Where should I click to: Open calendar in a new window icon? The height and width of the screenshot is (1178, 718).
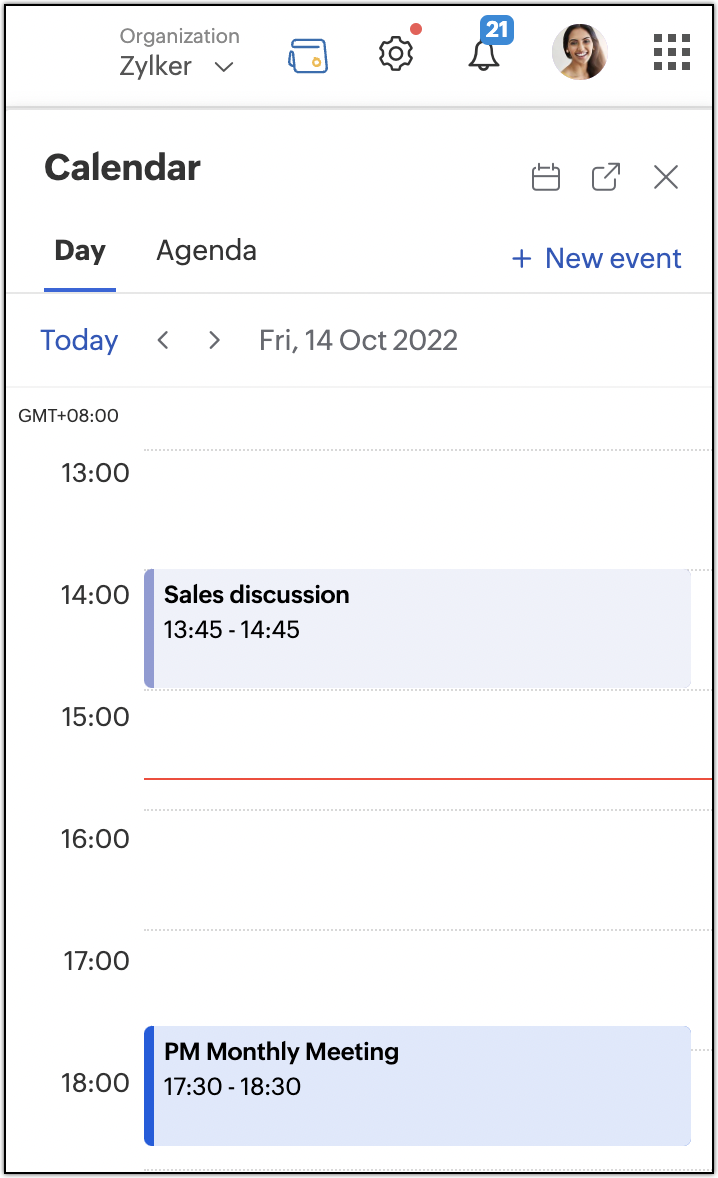click(x=606, y=178)
